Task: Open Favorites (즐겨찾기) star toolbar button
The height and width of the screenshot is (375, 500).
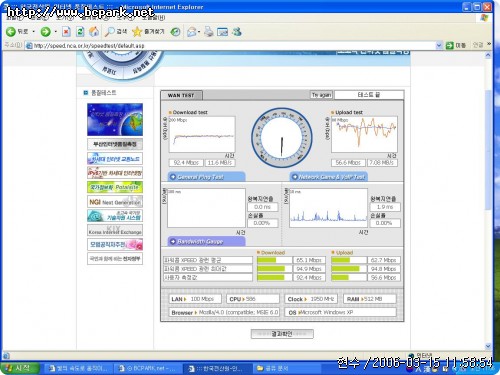Action: click(148, 32)
